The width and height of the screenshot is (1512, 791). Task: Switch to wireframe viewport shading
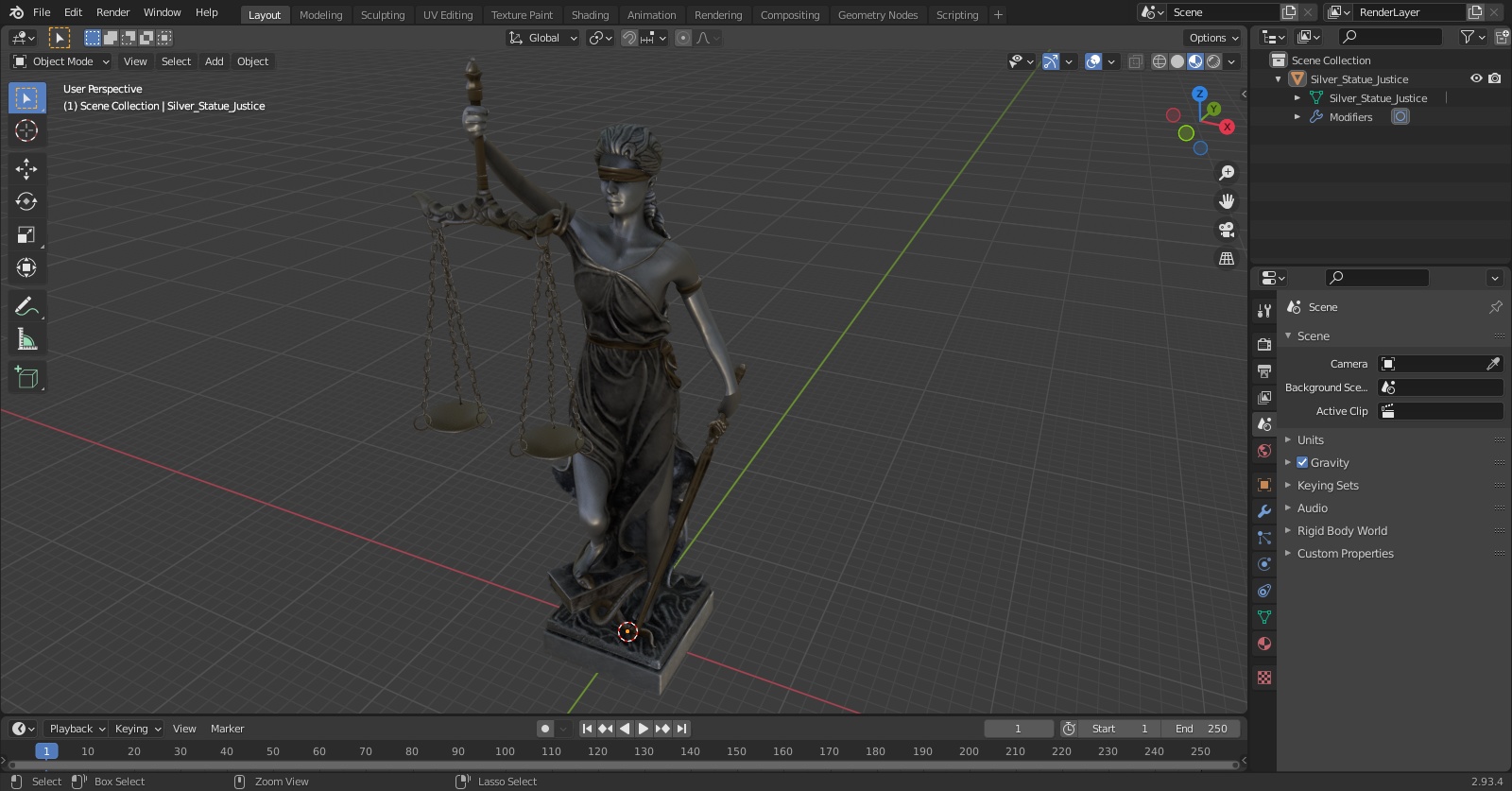pyautogui.click(x=1160, y=61)
